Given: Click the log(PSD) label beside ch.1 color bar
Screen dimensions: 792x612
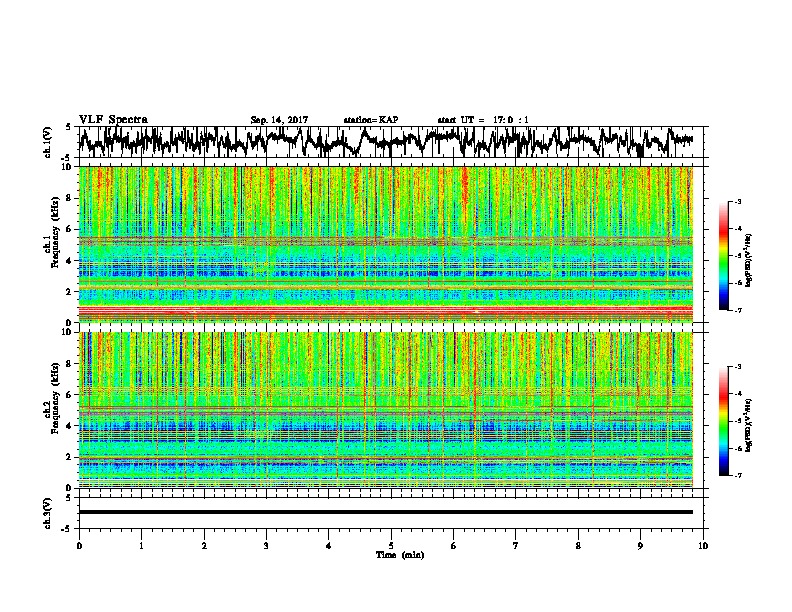Looking at the screenshot, I should 749,260.
